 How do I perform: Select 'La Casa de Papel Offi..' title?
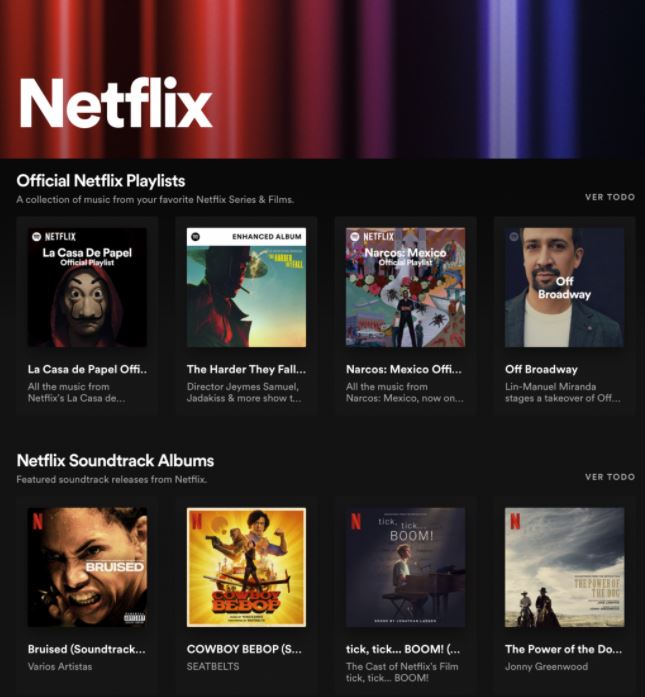click(87, 369)
